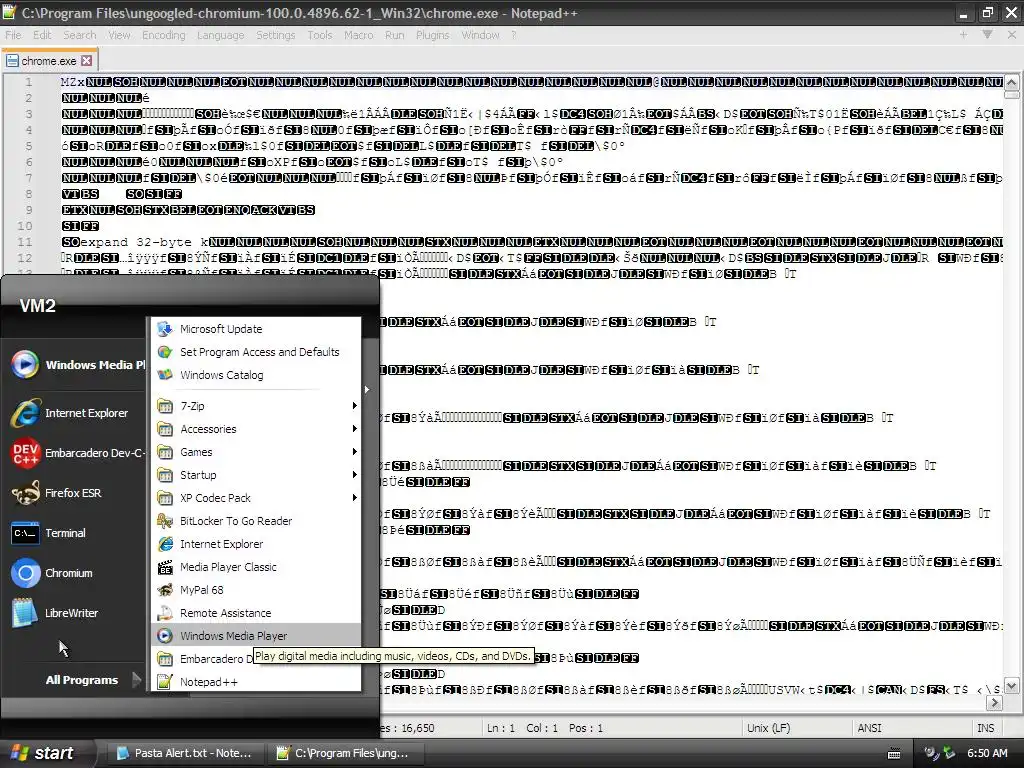Open the Search menu in Notepad++

click(80, 35)
